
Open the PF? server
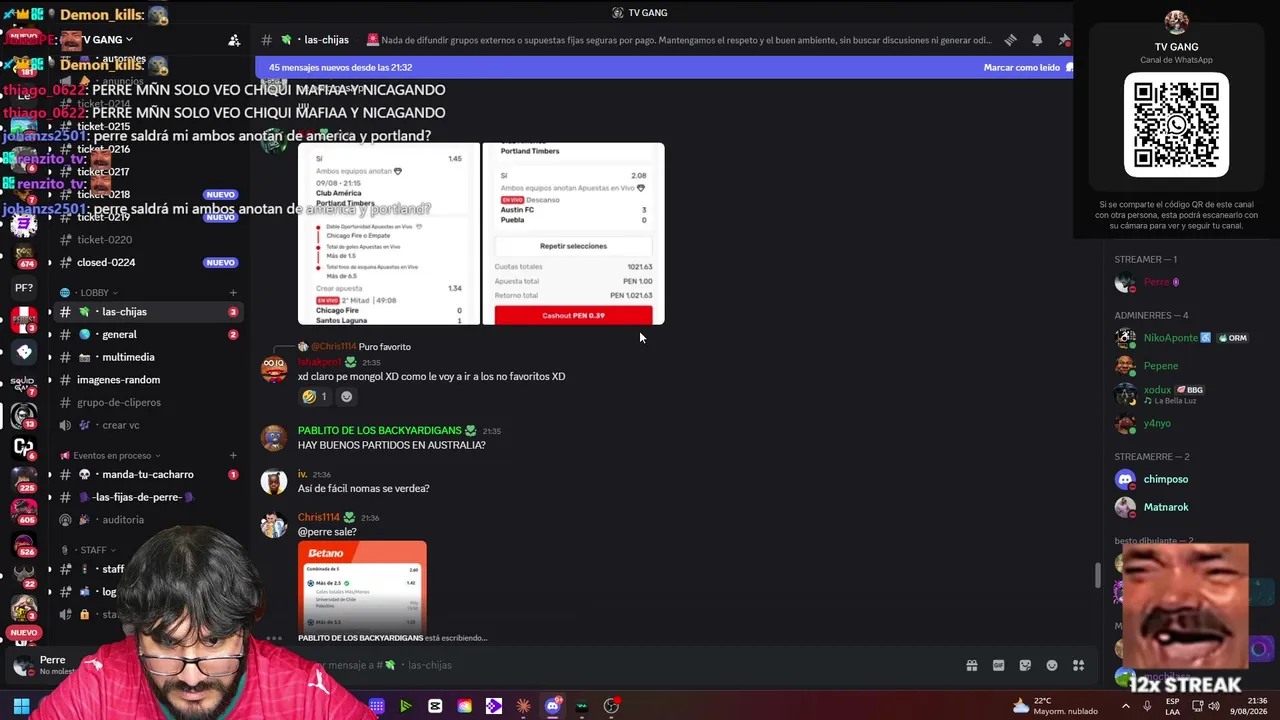(23, 288)
